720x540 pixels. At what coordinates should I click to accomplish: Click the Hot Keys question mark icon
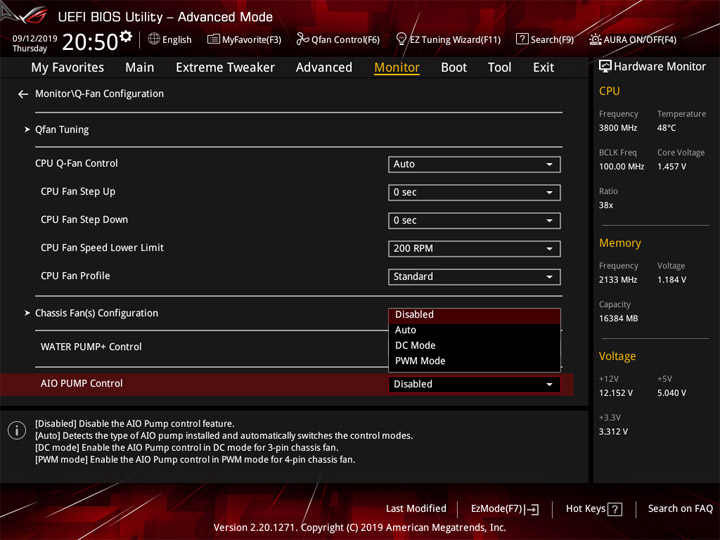pos(615,509)
